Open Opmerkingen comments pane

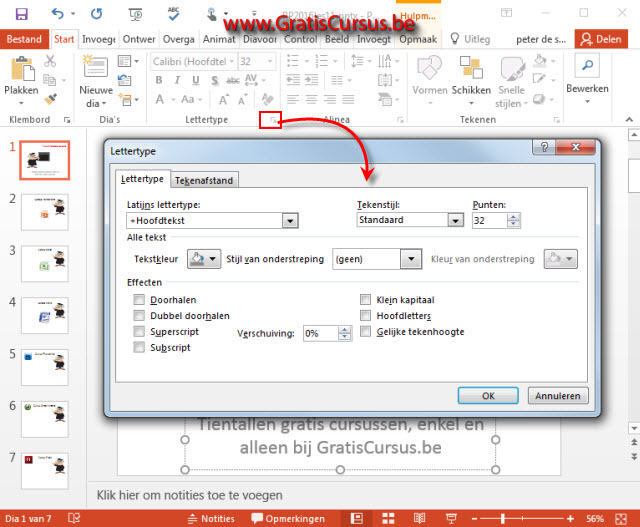[288, 518]
